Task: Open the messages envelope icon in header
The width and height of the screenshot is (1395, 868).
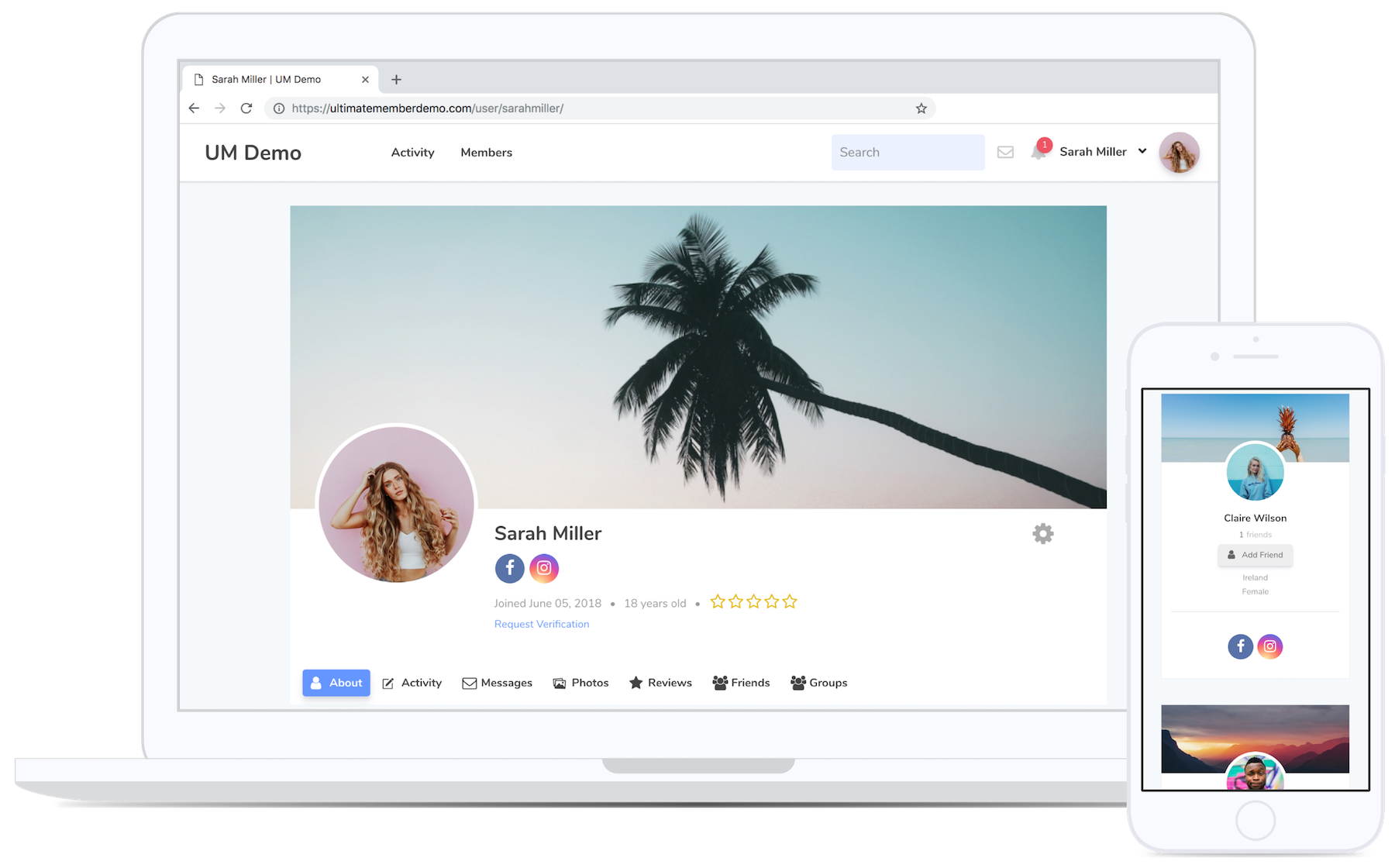Action: coord(1005,152)
